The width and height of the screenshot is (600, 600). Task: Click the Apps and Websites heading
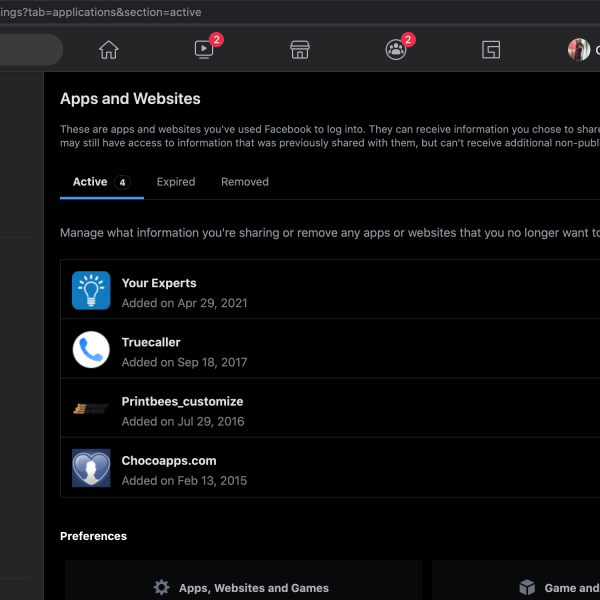[130, 99]
